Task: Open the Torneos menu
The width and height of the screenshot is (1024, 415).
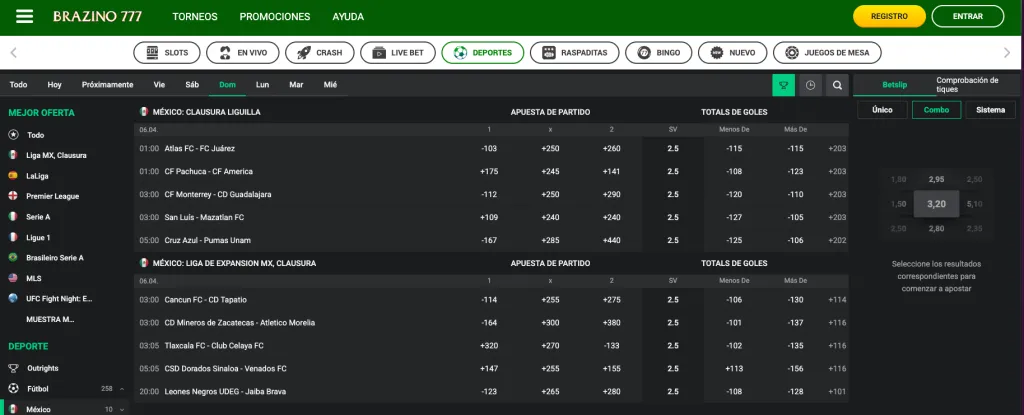Action: pos(195,17)
